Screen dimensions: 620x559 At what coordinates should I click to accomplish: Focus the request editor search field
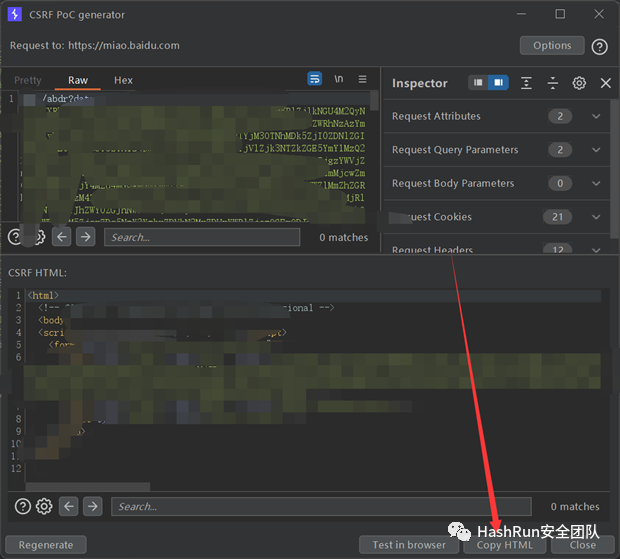coord(202,237)
